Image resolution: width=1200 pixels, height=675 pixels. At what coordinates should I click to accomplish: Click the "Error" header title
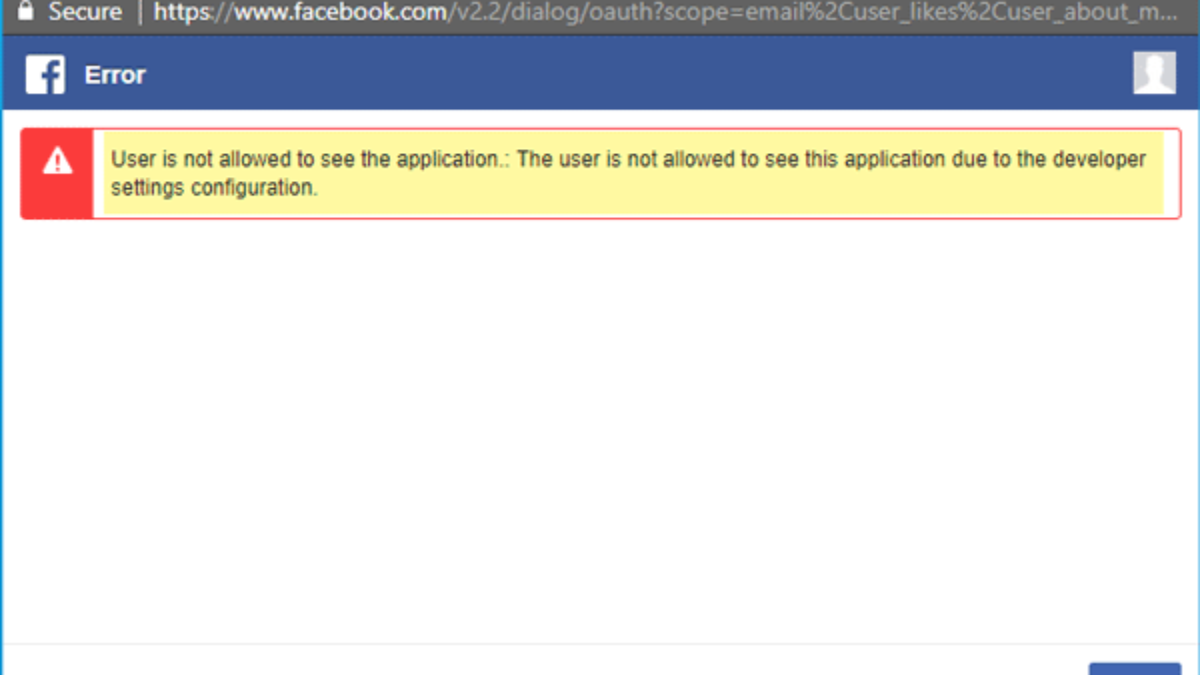(x=115, y=75)
